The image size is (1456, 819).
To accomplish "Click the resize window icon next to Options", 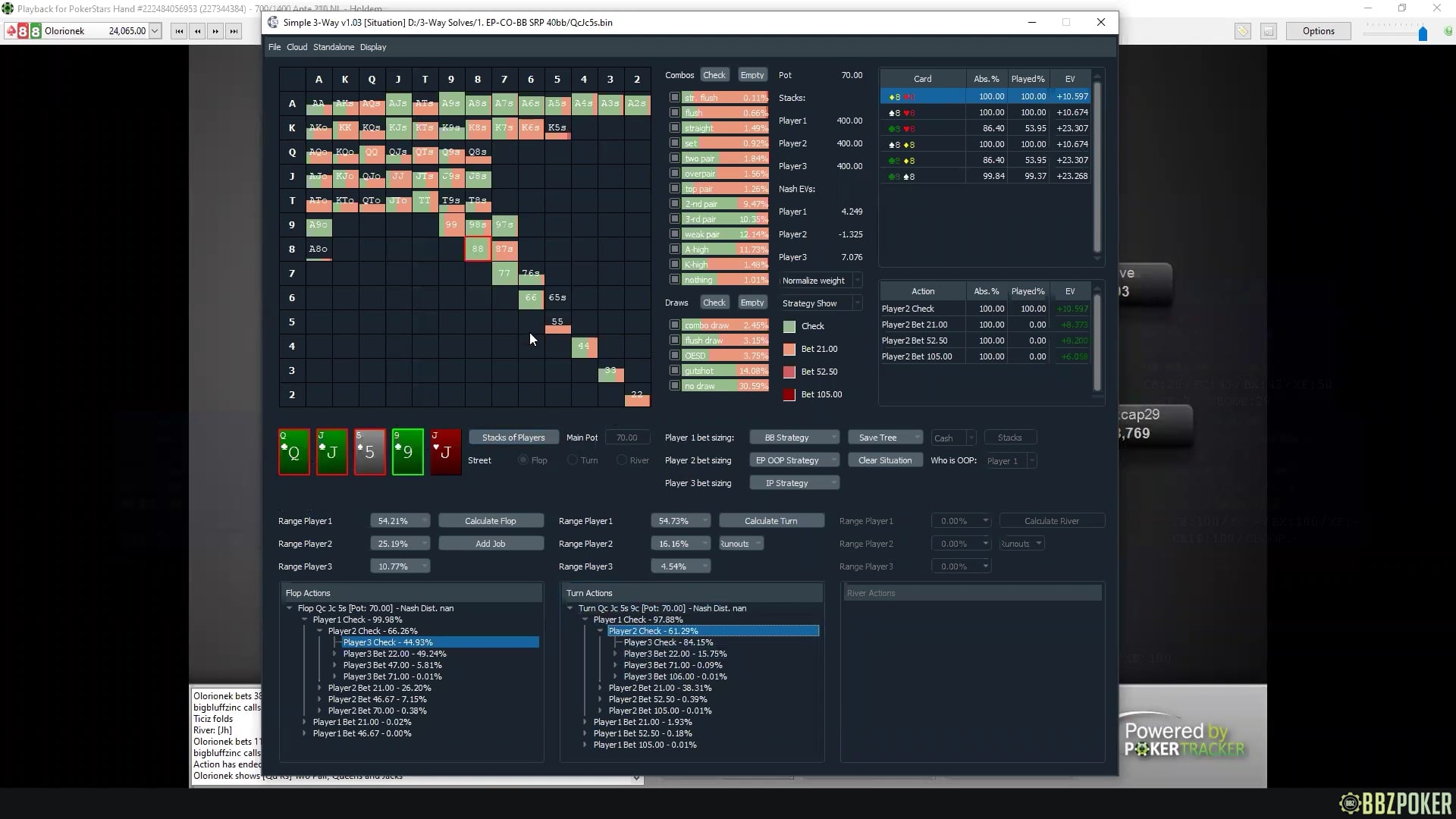I will coord(1268,31).
